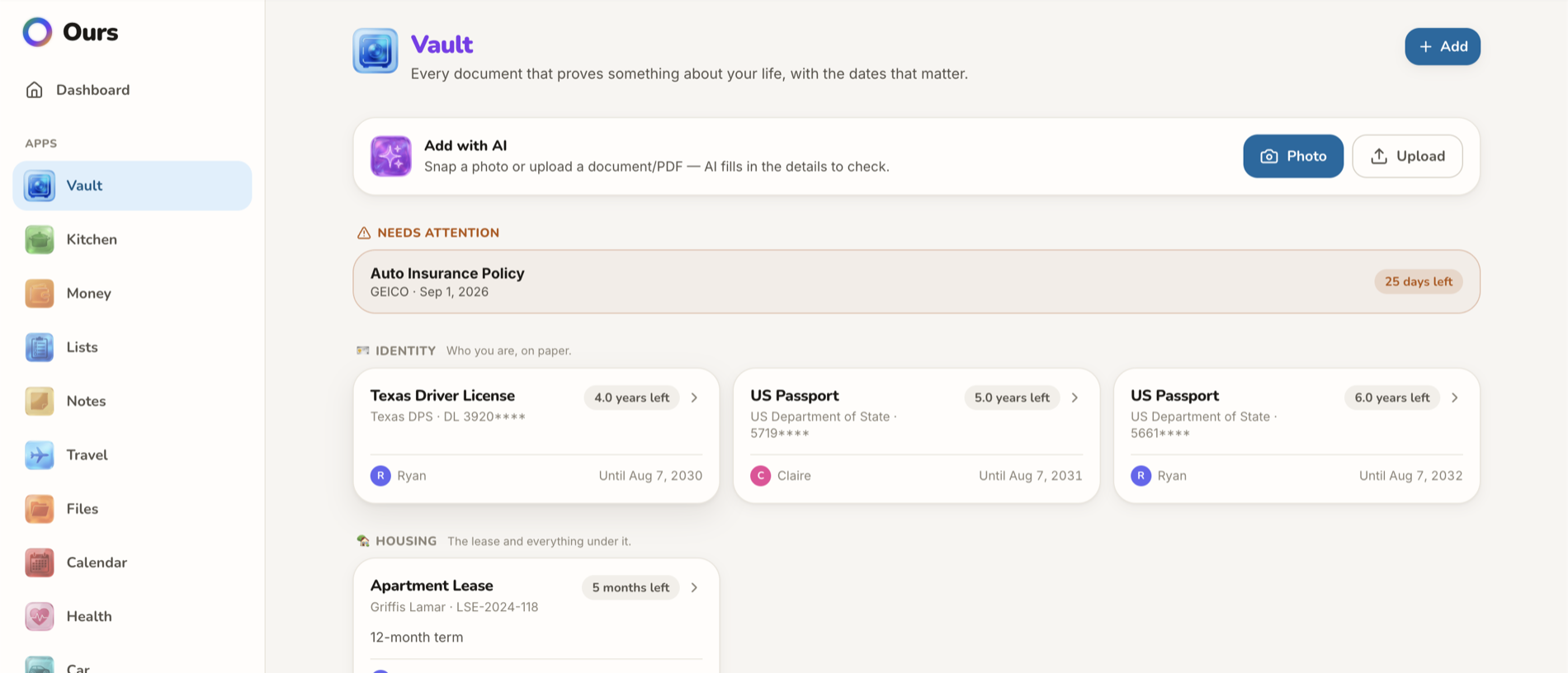Click the Add button at top right
The image size is (1568, 673).
point(1442,46)
